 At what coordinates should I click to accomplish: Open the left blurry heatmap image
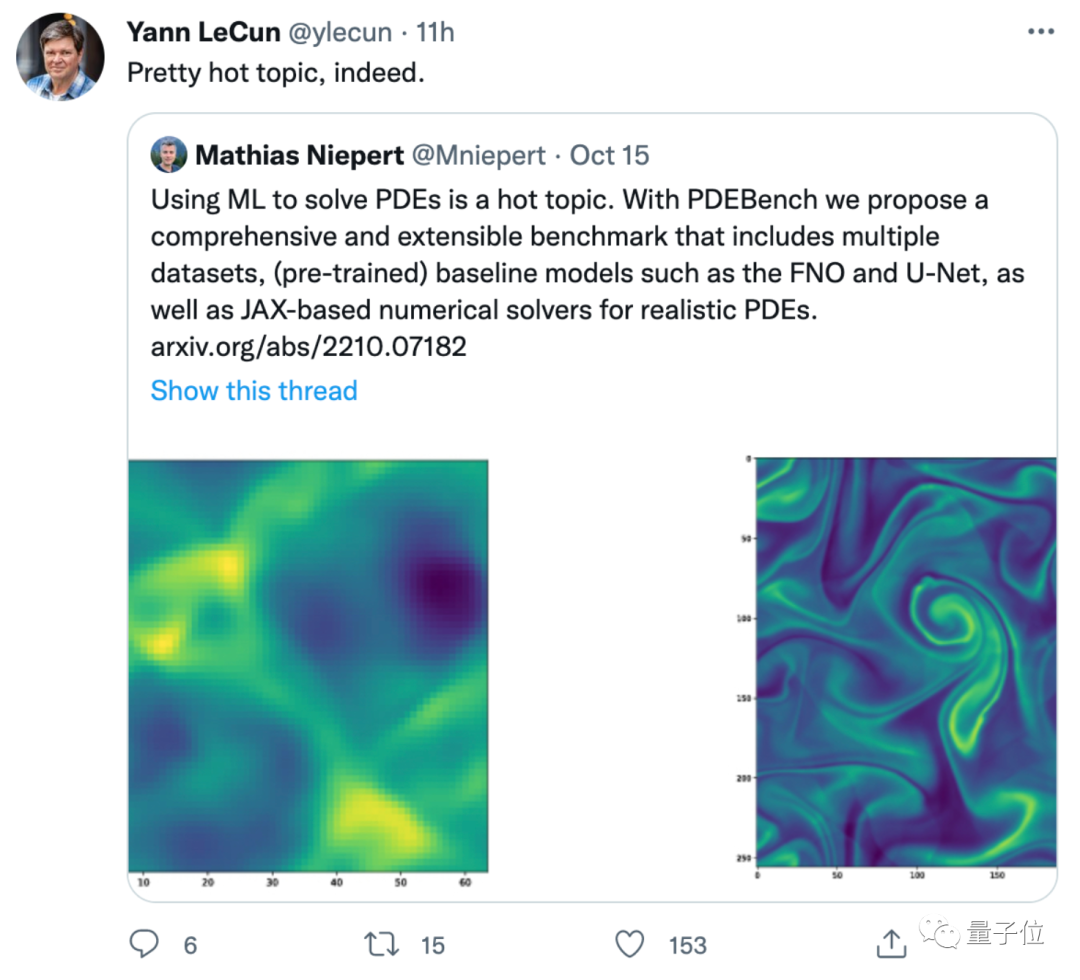click(x=308, y=665)
